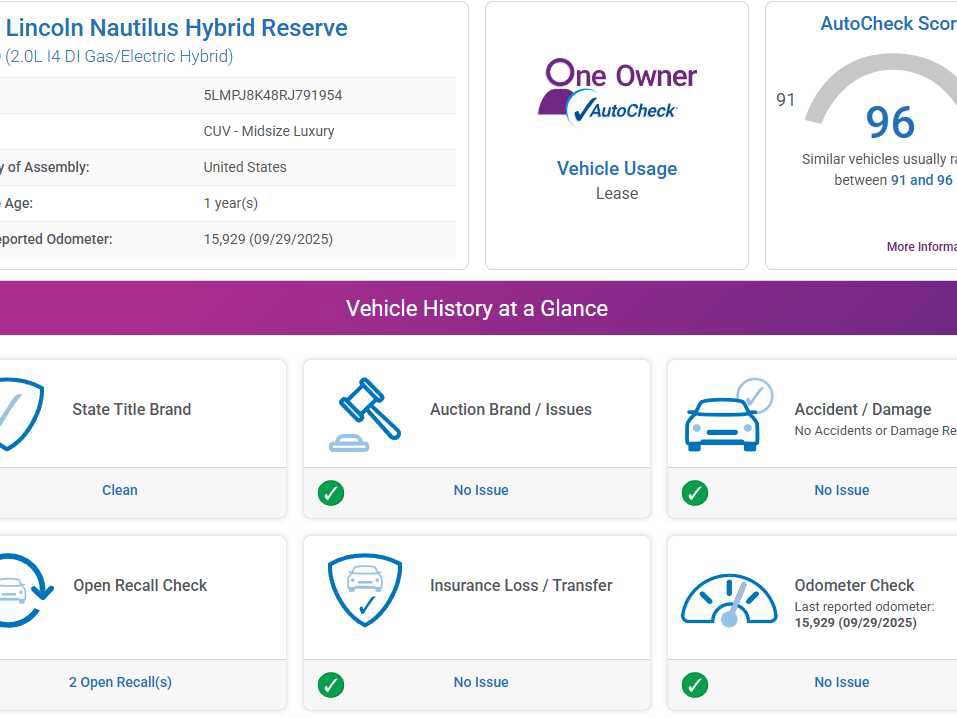Click green checkmark under Accident / Damage
Image resolution: width=957 pixels, height=718 pixels.
coord(695,492)
